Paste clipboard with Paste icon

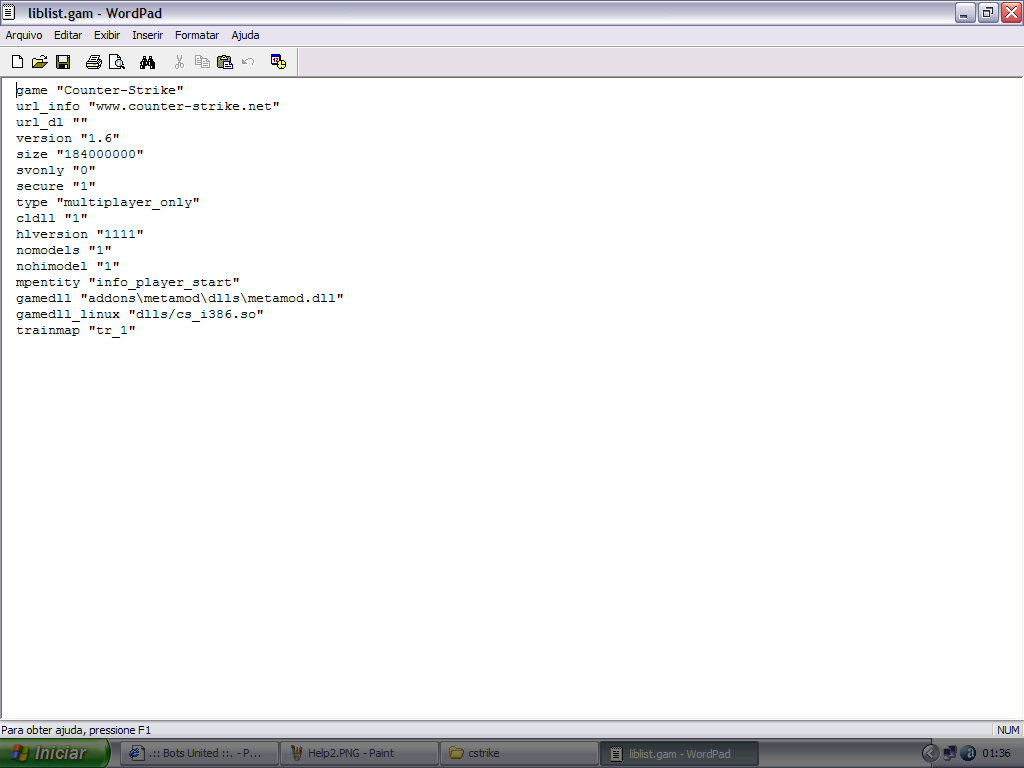(x=225, y=62)
